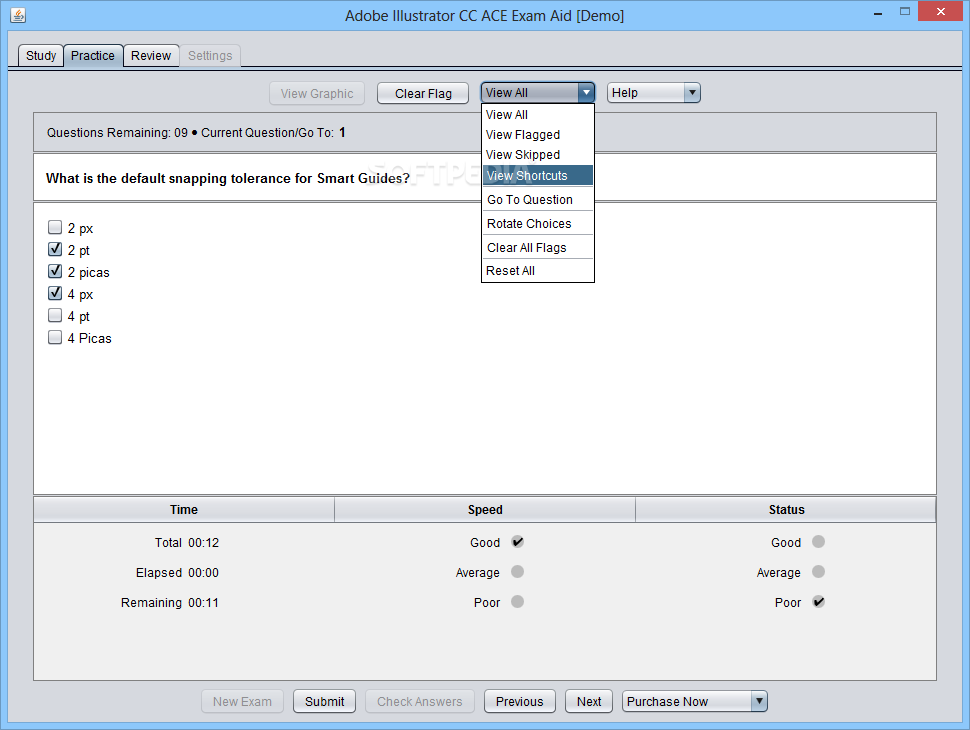Select the Good status indicator
The image size is (970, 730).
(818, 542)
